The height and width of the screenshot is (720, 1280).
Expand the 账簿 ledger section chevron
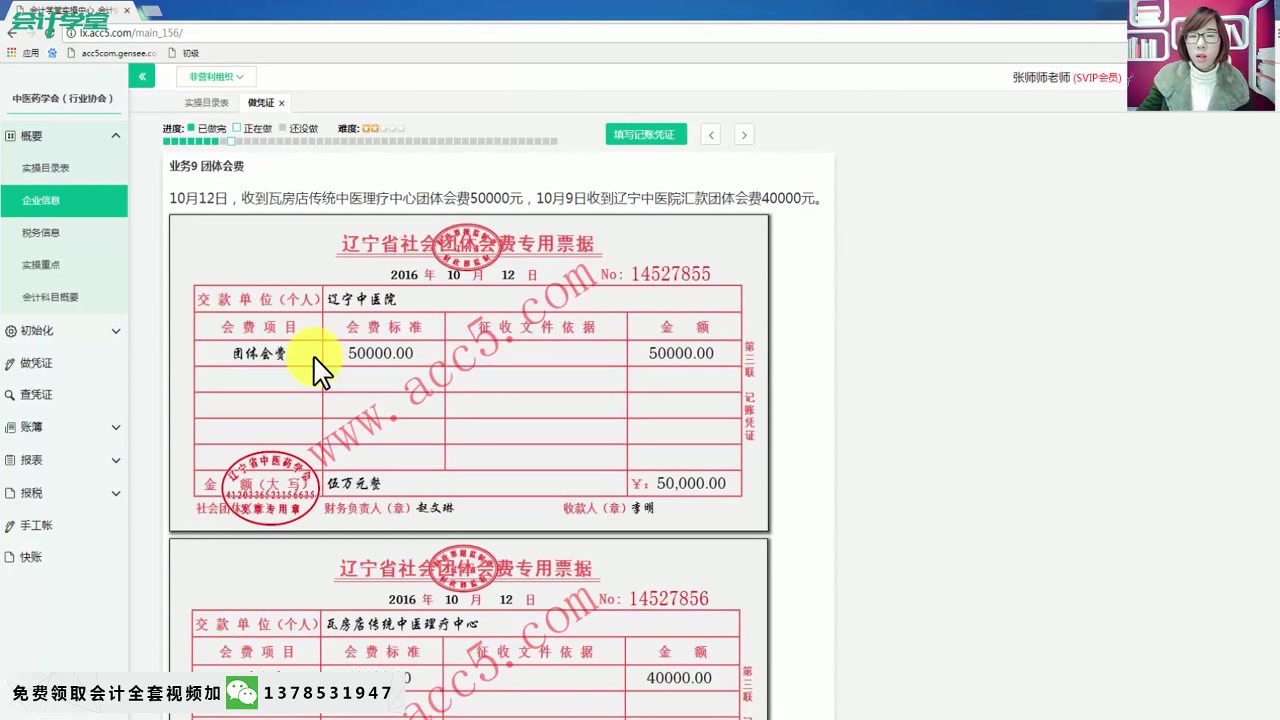116,427
